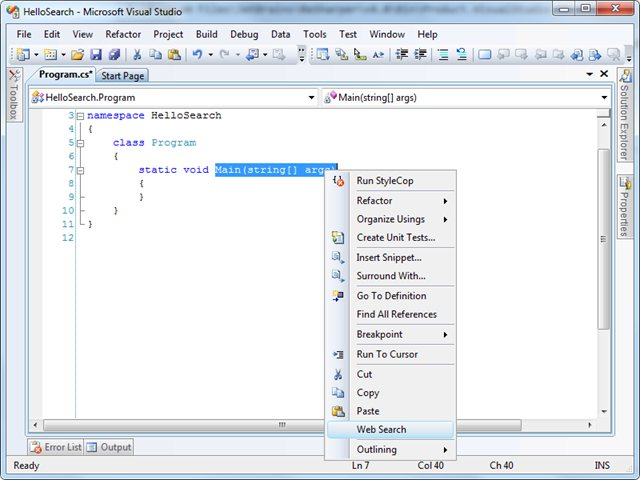Screen dimensions: 640x480
Task: Switch to the Program.cs tab
Action: [65, 75]
